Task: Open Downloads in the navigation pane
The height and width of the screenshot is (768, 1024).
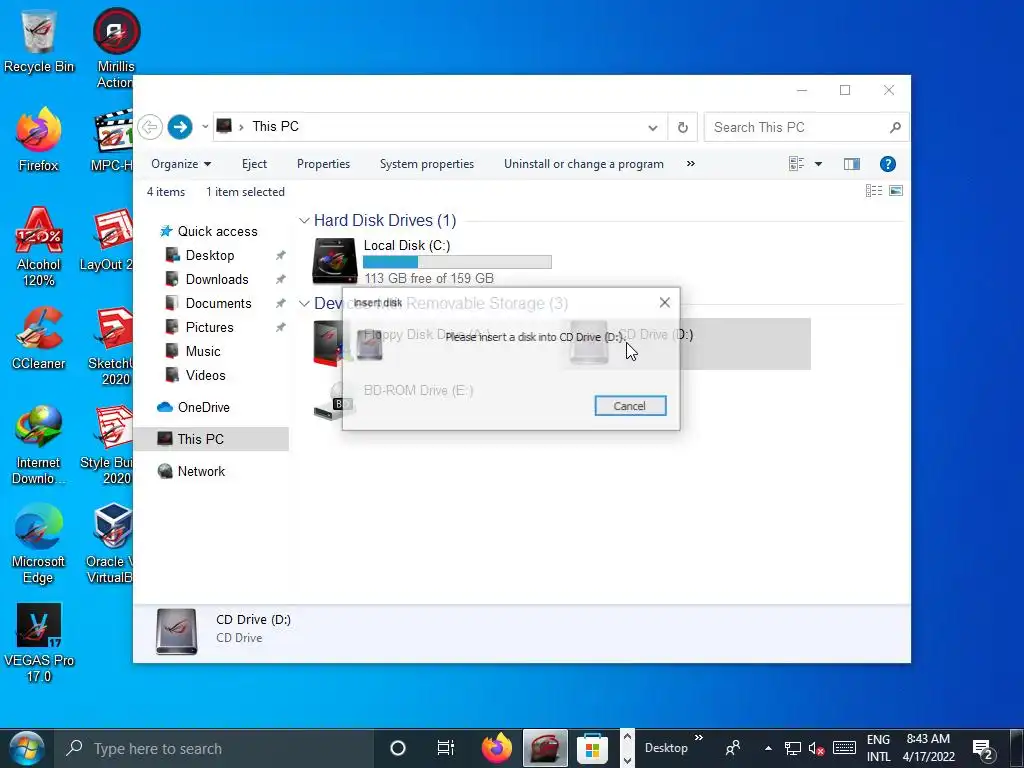Action: (x=217, y=280)
